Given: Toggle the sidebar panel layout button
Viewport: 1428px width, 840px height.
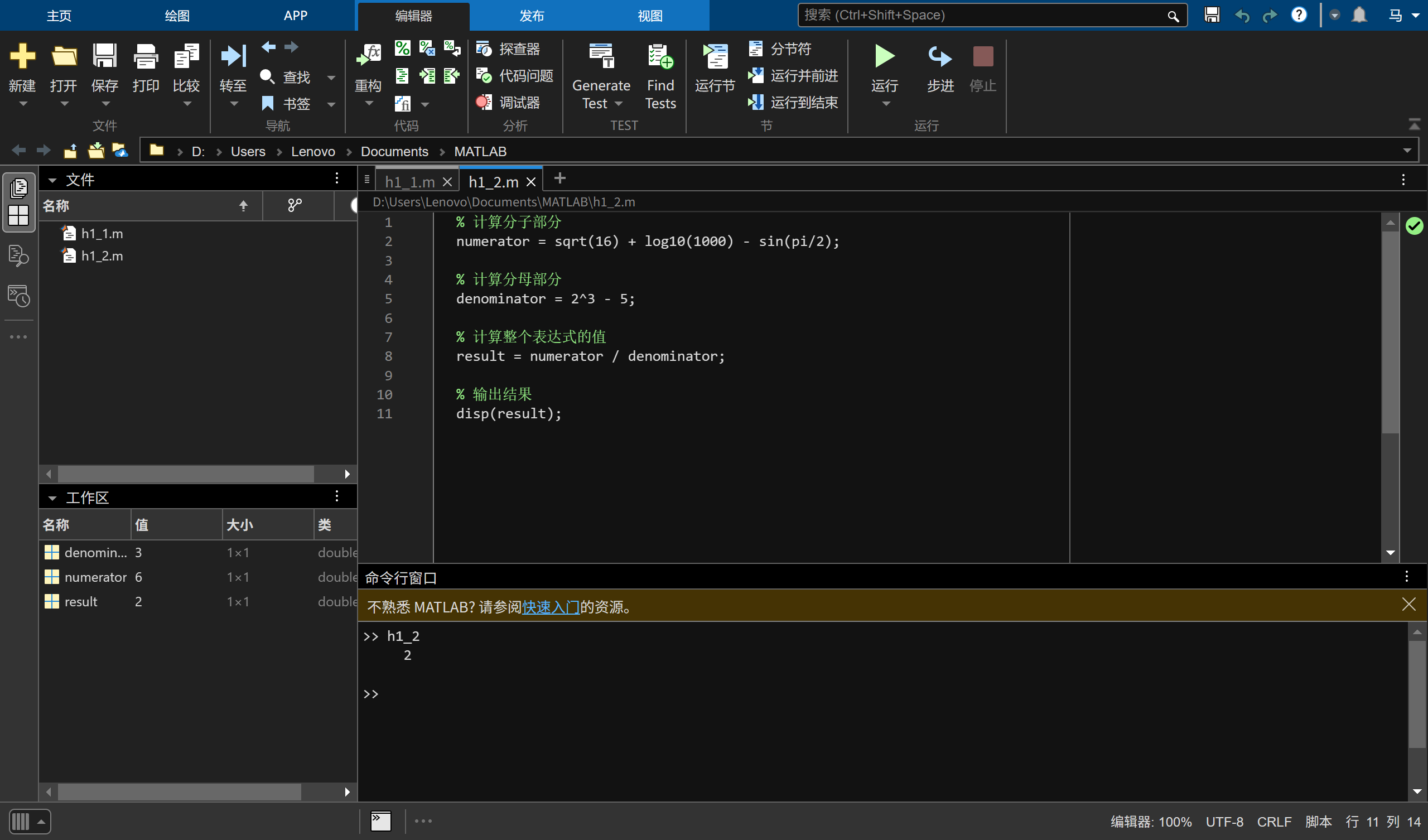Looking at the screenshot, I should coord(30,821).
